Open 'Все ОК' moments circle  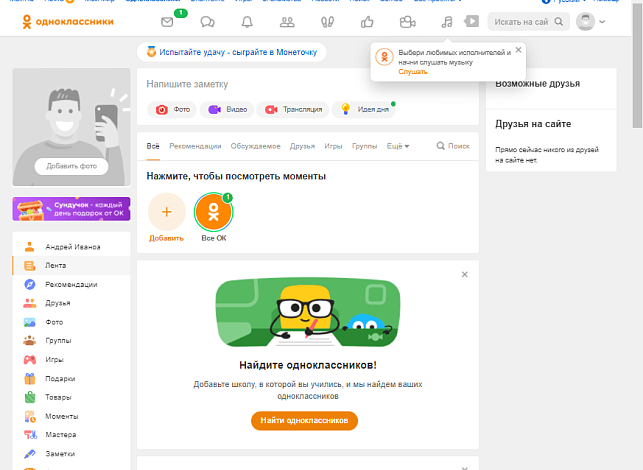(213, 212)
